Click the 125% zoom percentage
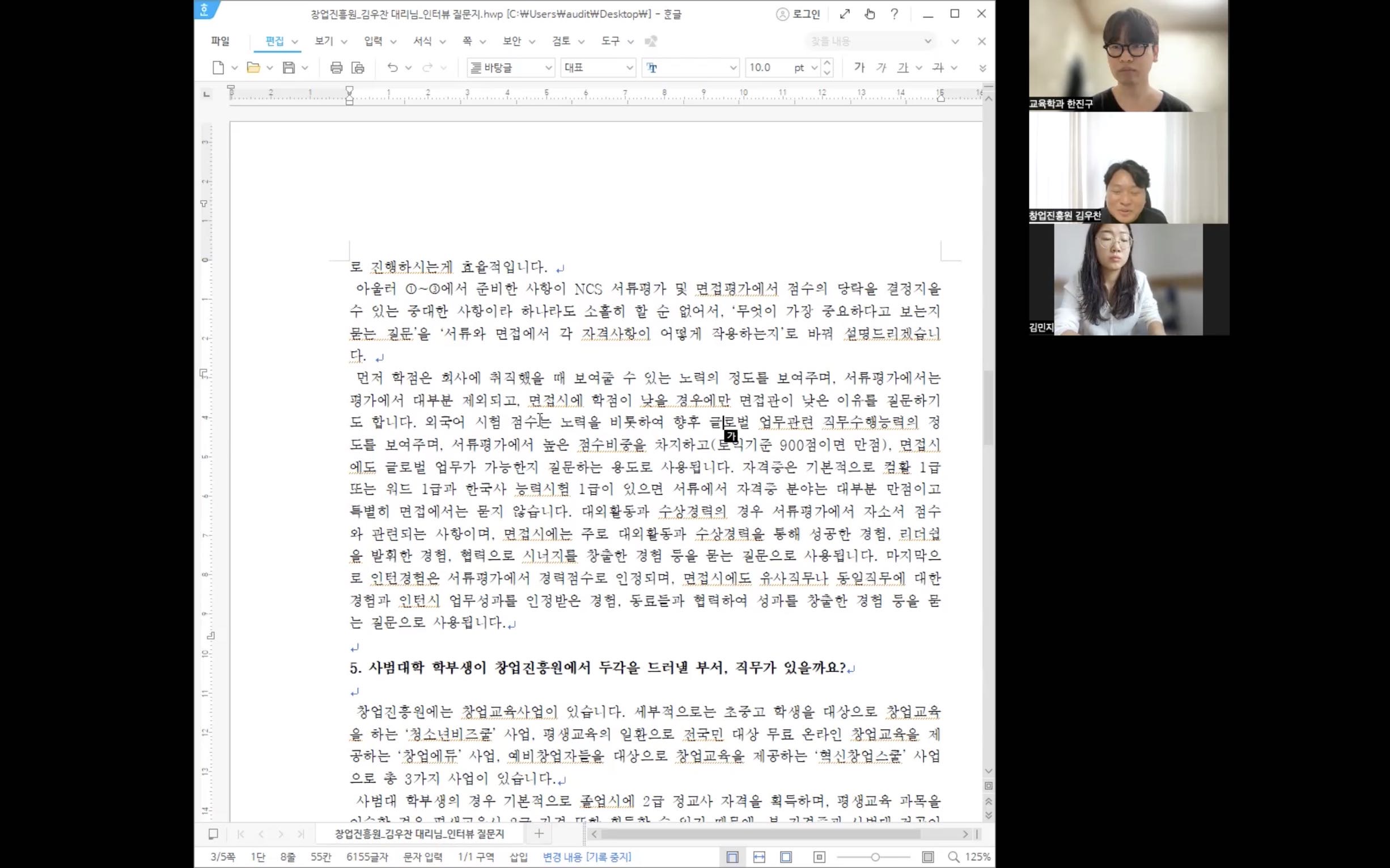Viewport: 1390px width, 868px height. pyautogui.click(x=978, y=857)
